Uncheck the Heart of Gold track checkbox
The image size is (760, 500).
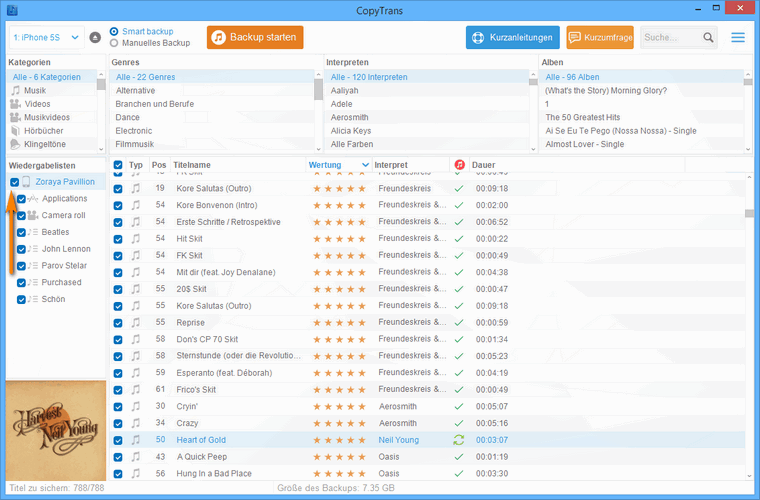point(118,440)
